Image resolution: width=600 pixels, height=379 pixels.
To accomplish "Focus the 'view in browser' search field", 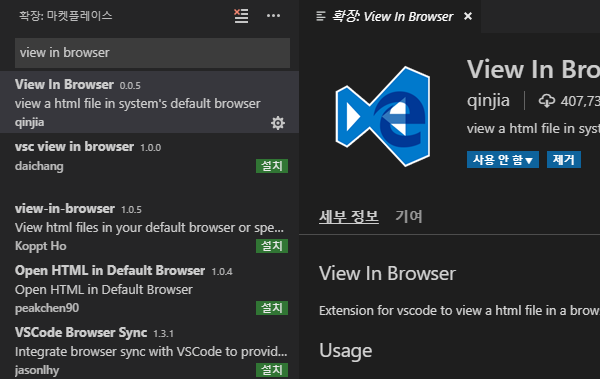I will coord(152,53).
